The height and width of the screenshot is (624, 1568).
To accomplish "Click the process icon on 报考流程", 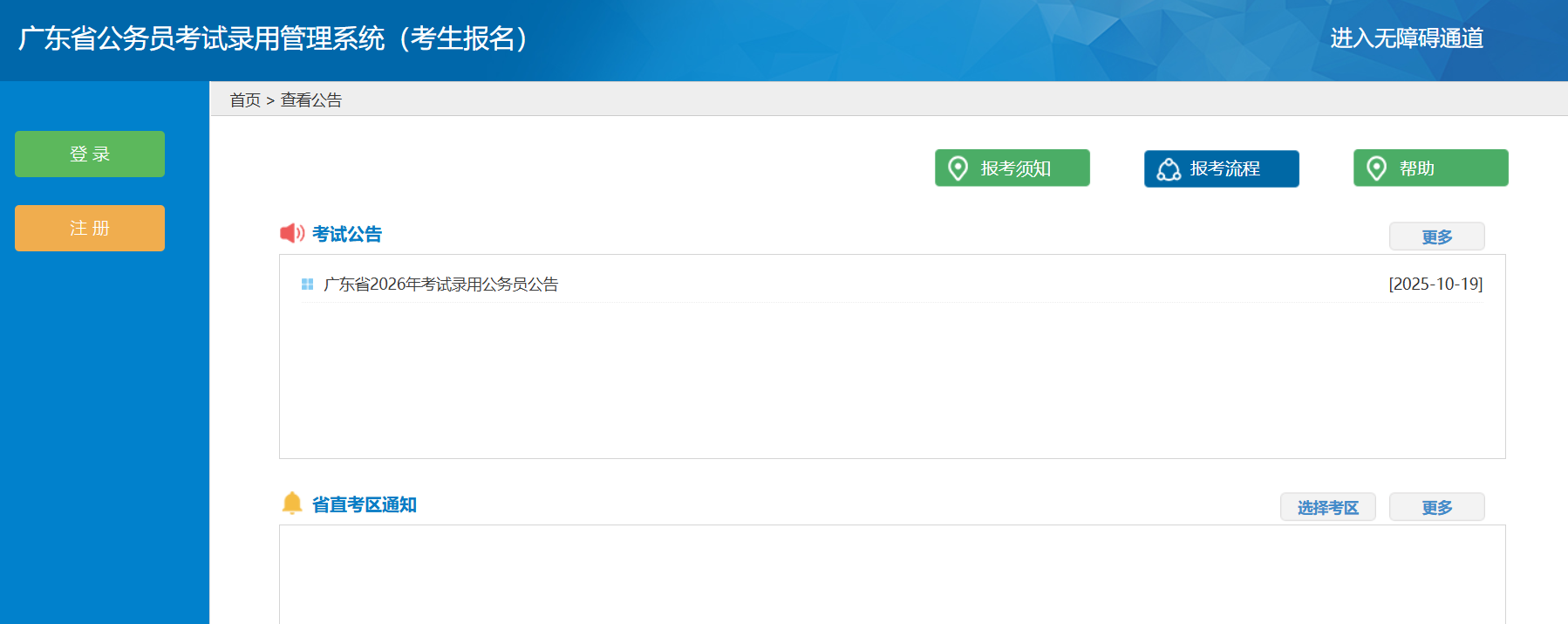I will [x=1168, y=169].
